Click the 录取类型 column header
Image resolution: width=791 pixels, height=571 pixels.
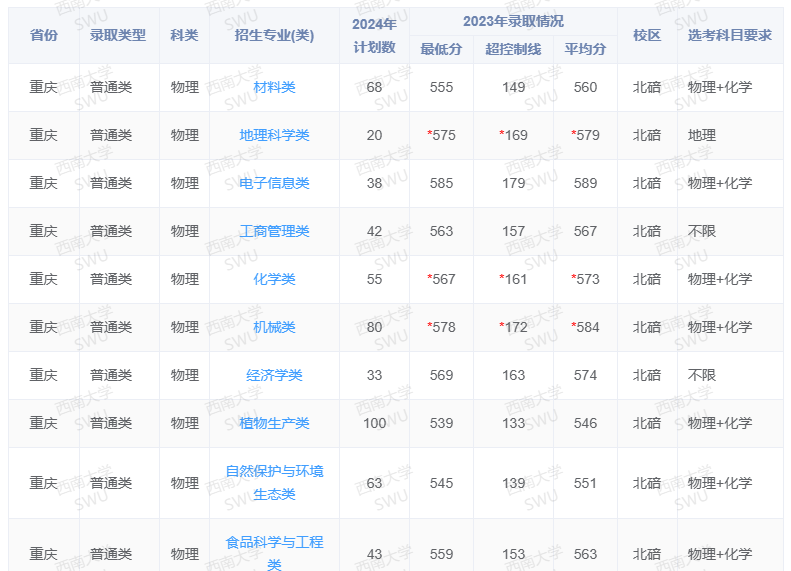[118, 35]
